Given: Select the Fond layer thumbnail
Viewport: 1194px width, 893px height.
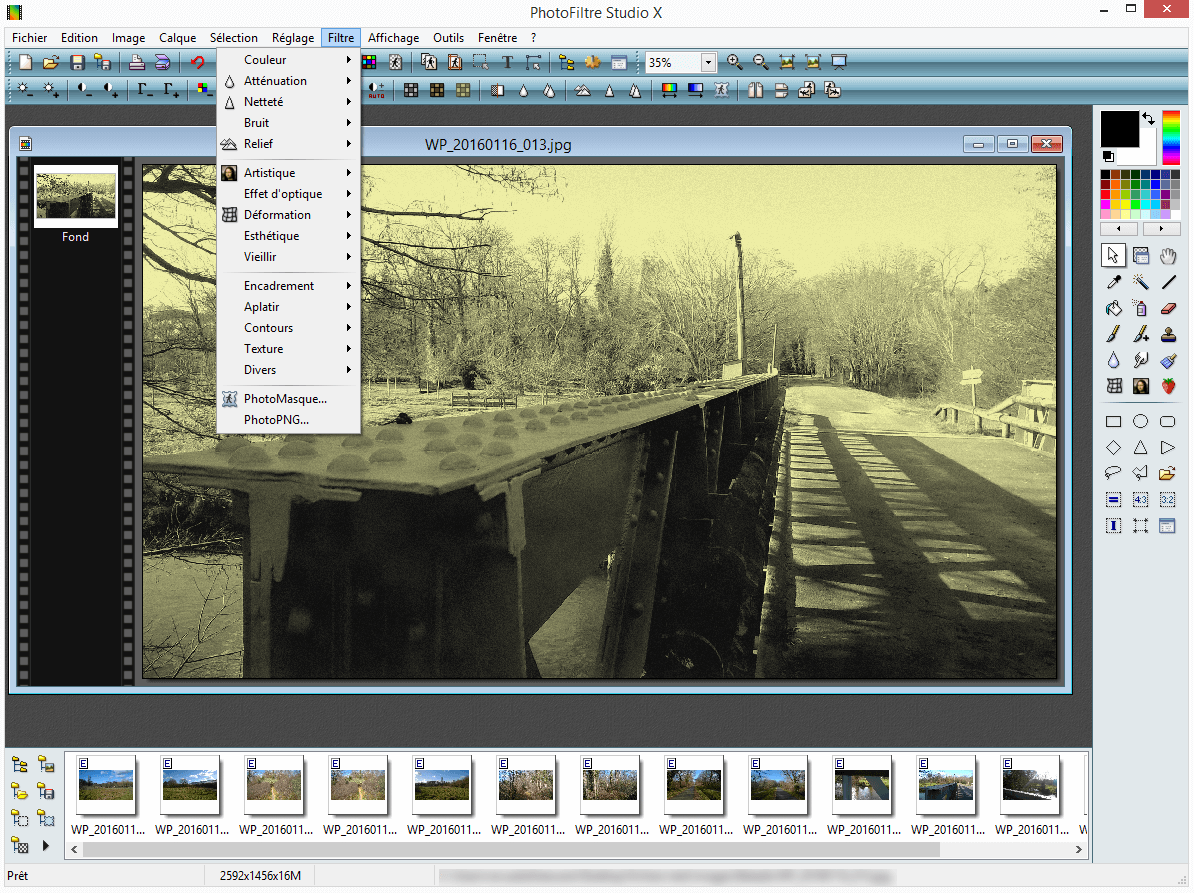Looking at the screenshot, I should click(76, 196).
